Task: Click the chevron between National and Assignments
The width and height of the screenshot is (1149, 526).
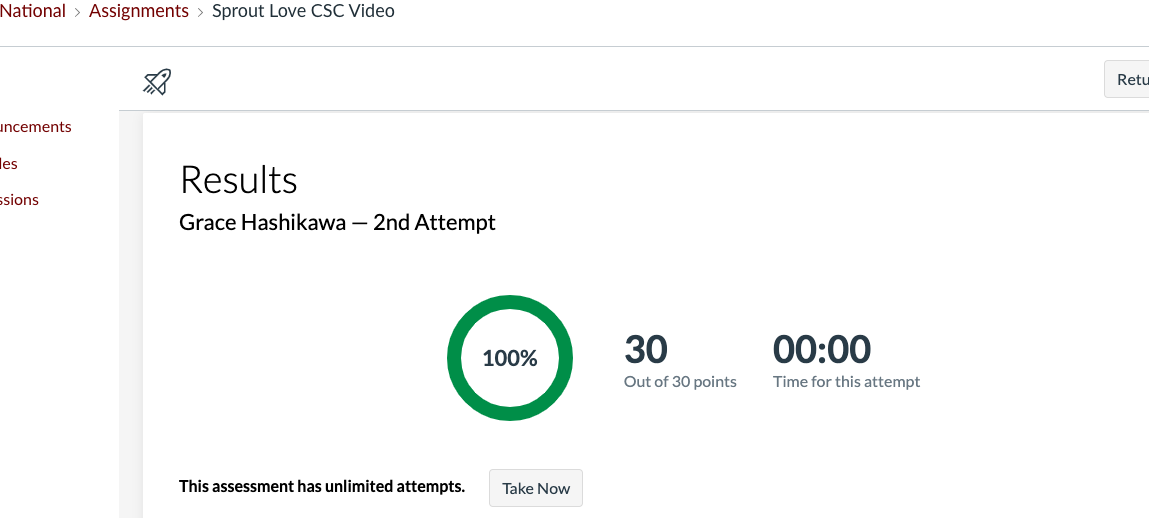Action: point(77,12)
